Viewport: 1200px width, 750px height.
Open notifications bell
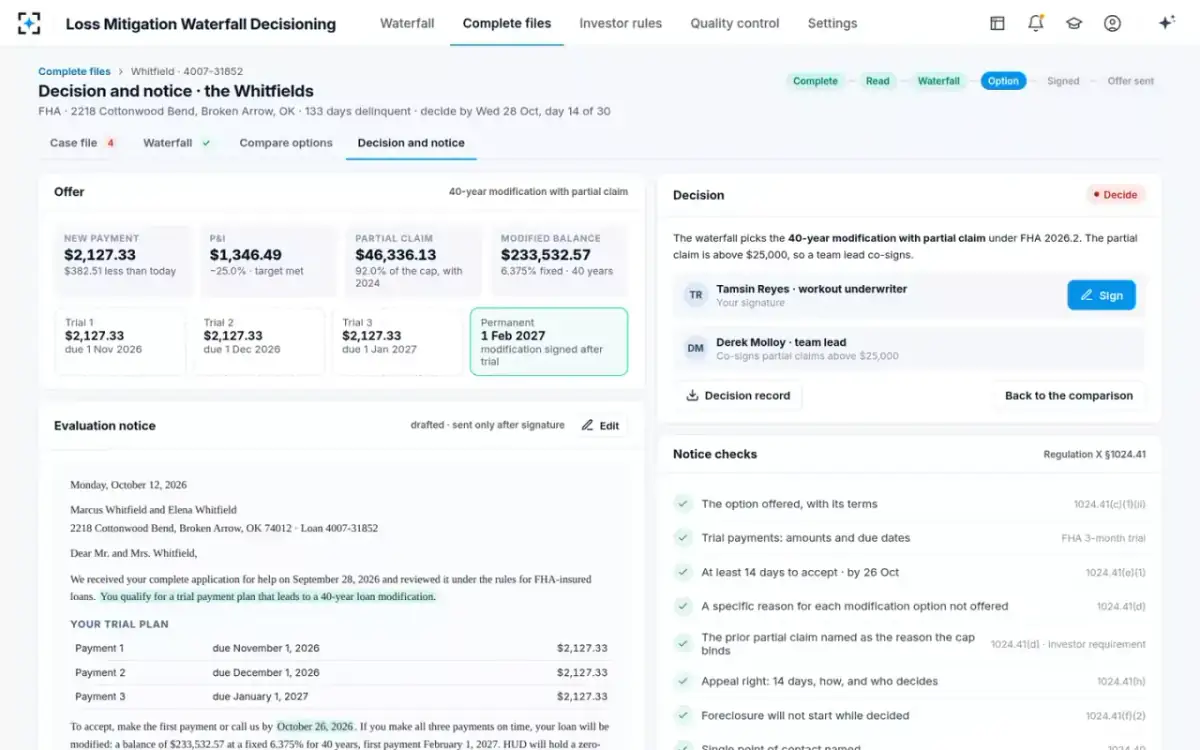(1036, 23)
